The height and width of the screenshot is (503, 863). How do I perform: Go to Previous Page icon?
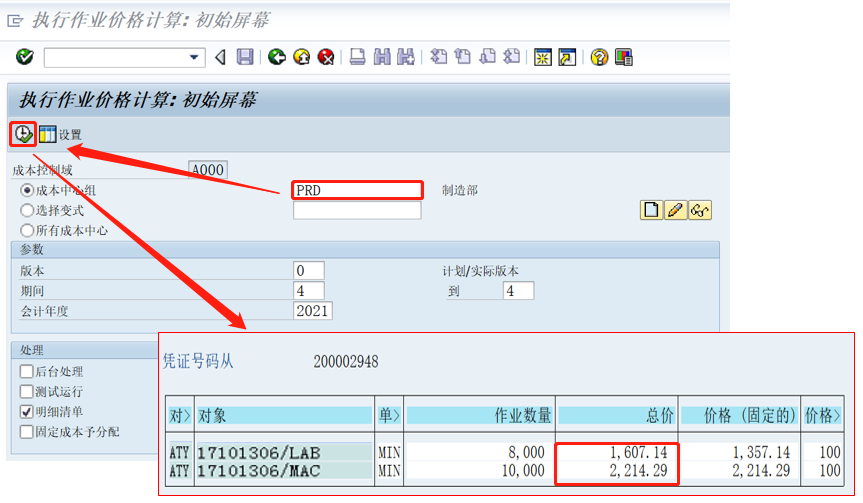pyautogui.click(x=463, y=57)
